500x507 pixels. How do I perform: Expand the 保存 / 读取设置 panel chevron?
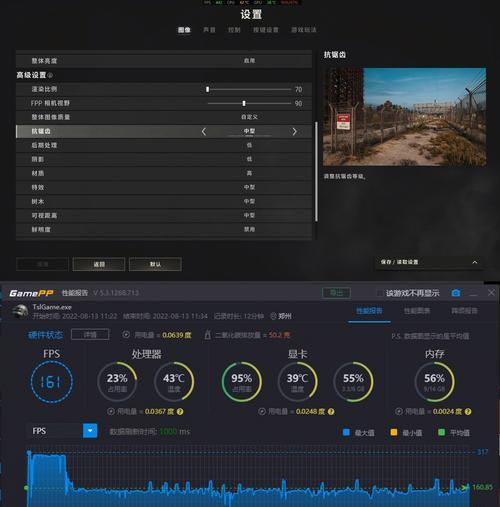(x=475, y=262)
